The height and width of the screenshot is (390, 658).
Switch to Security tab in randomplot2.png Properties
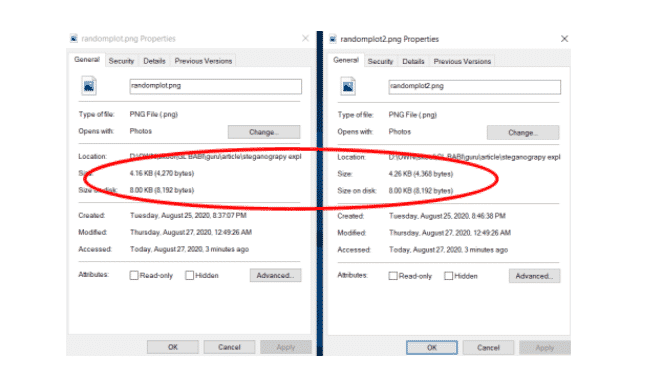click(380, 61)
